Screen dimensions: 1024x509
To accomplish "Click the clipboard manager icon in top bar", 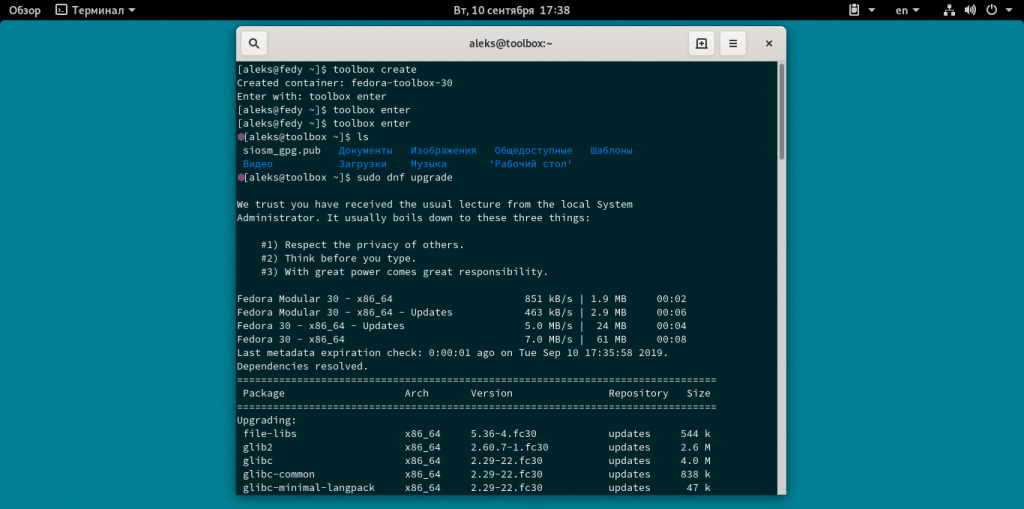I will [854, 10].
